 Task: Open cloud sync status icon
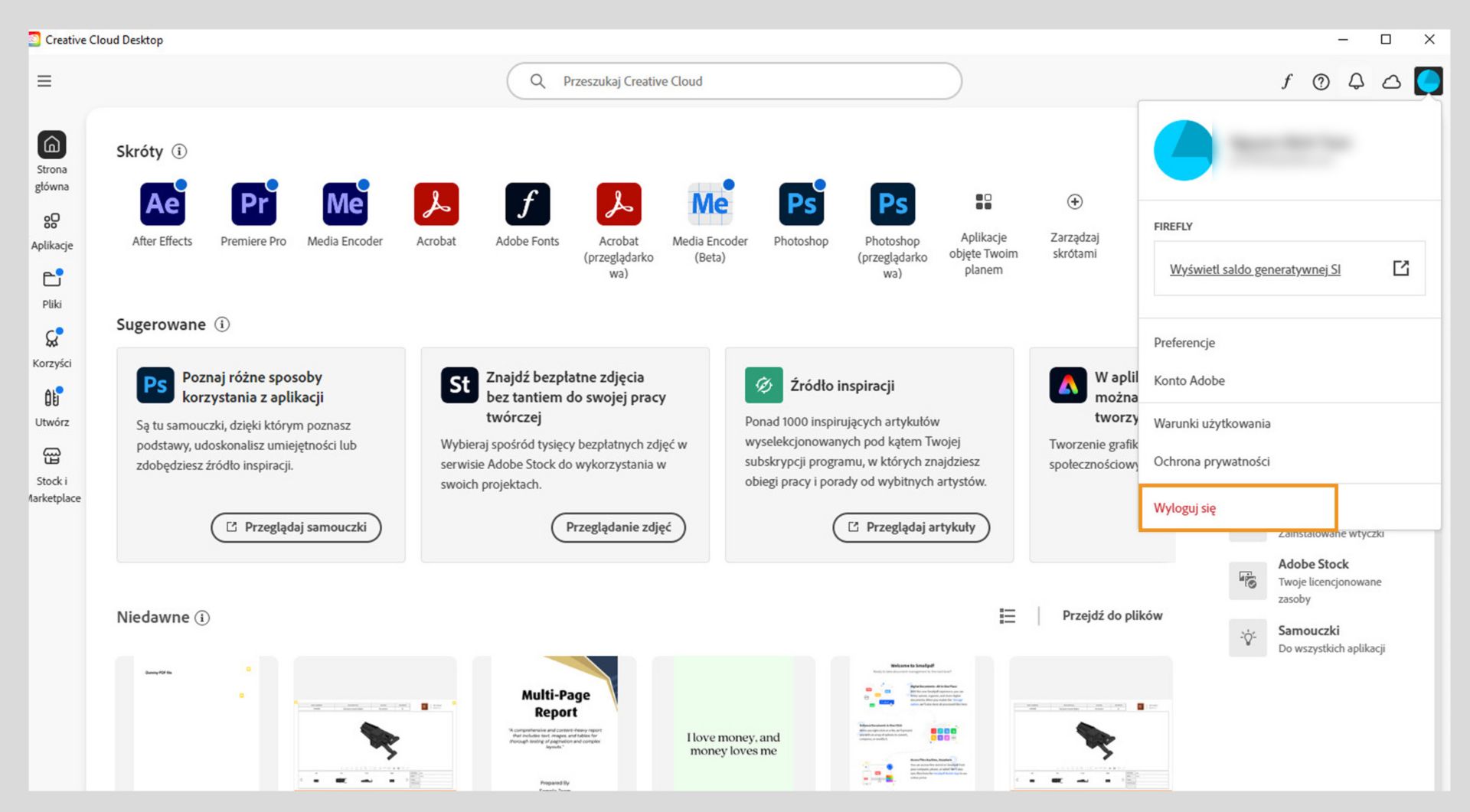1391,81
